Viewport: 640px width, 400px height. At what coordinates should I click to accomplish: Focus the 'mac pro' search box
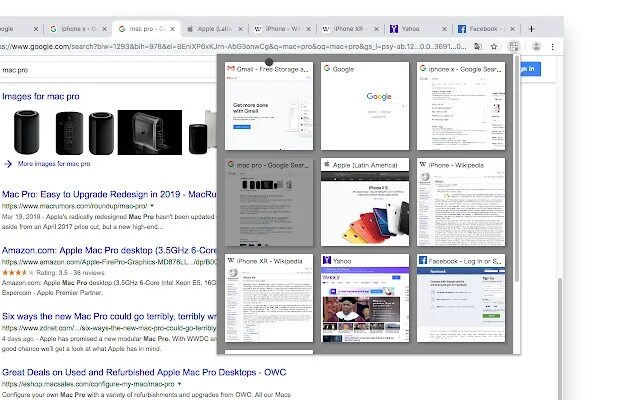(108, 70)
